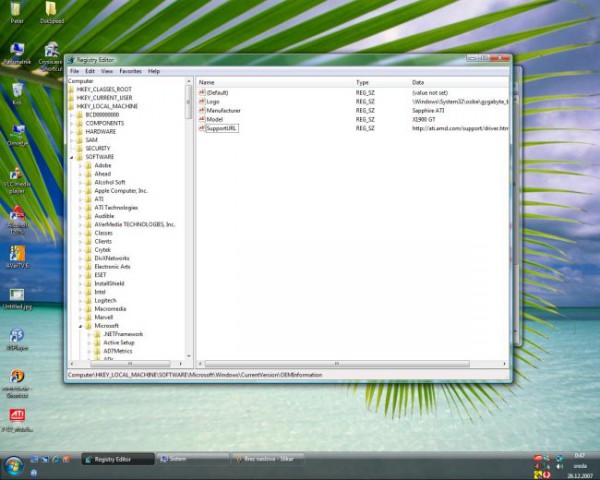600x480 pixels.
Task: Open the Help menu
Action: tap(154, 71)
